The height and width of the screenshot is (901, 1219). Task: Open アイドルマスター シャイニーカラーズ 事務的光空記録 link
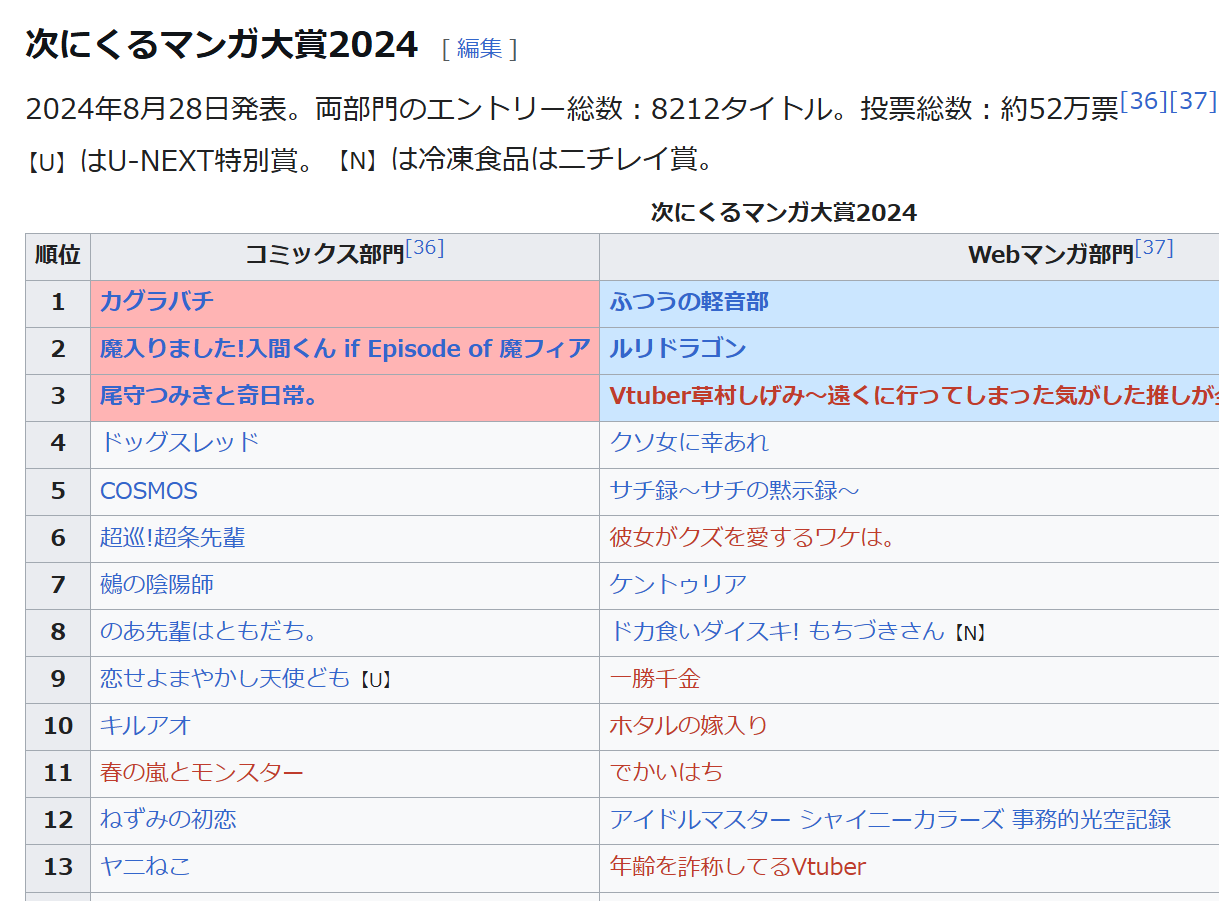click(891, 819)
